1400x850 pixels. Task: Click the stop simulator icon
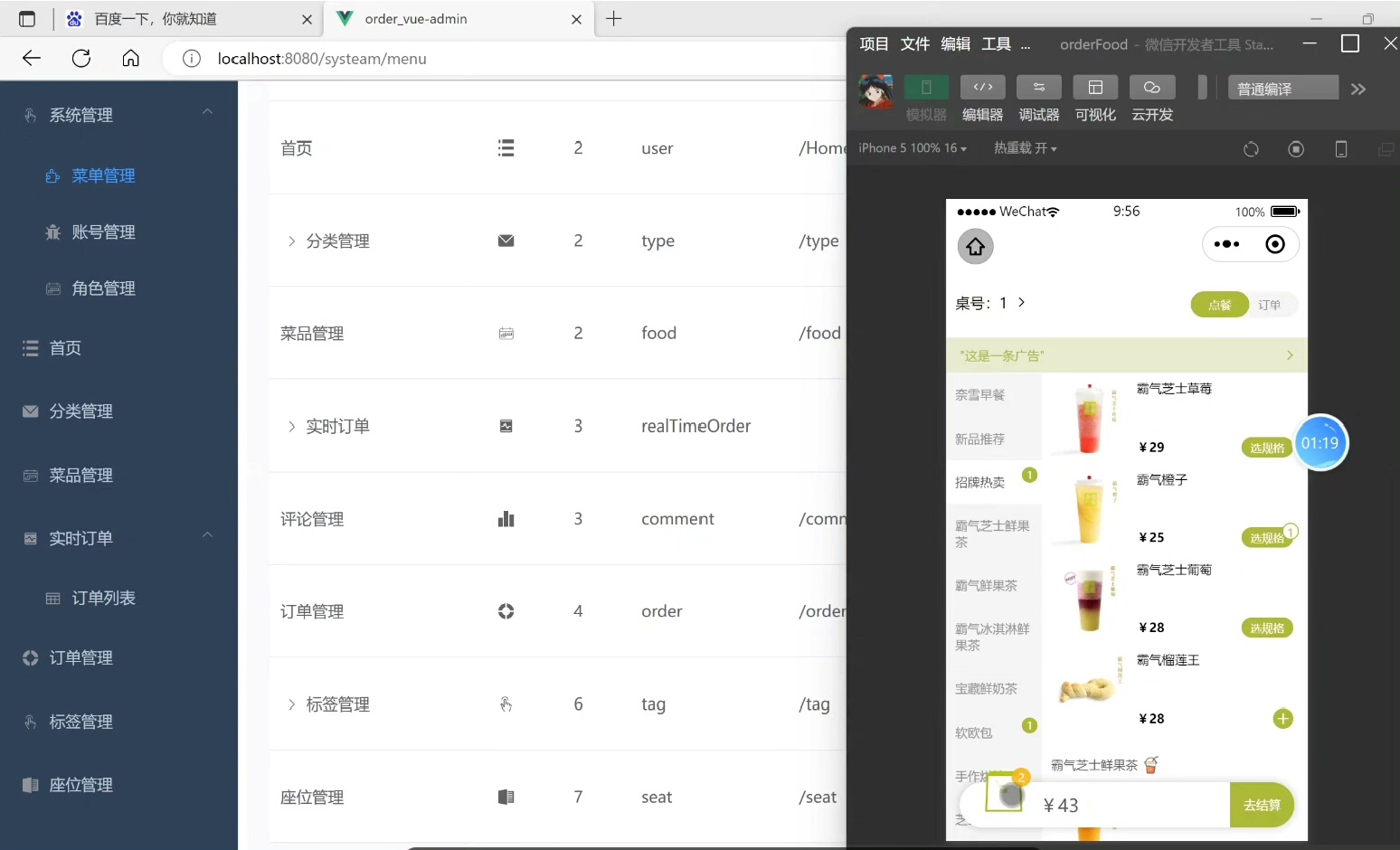point(1296,149)
